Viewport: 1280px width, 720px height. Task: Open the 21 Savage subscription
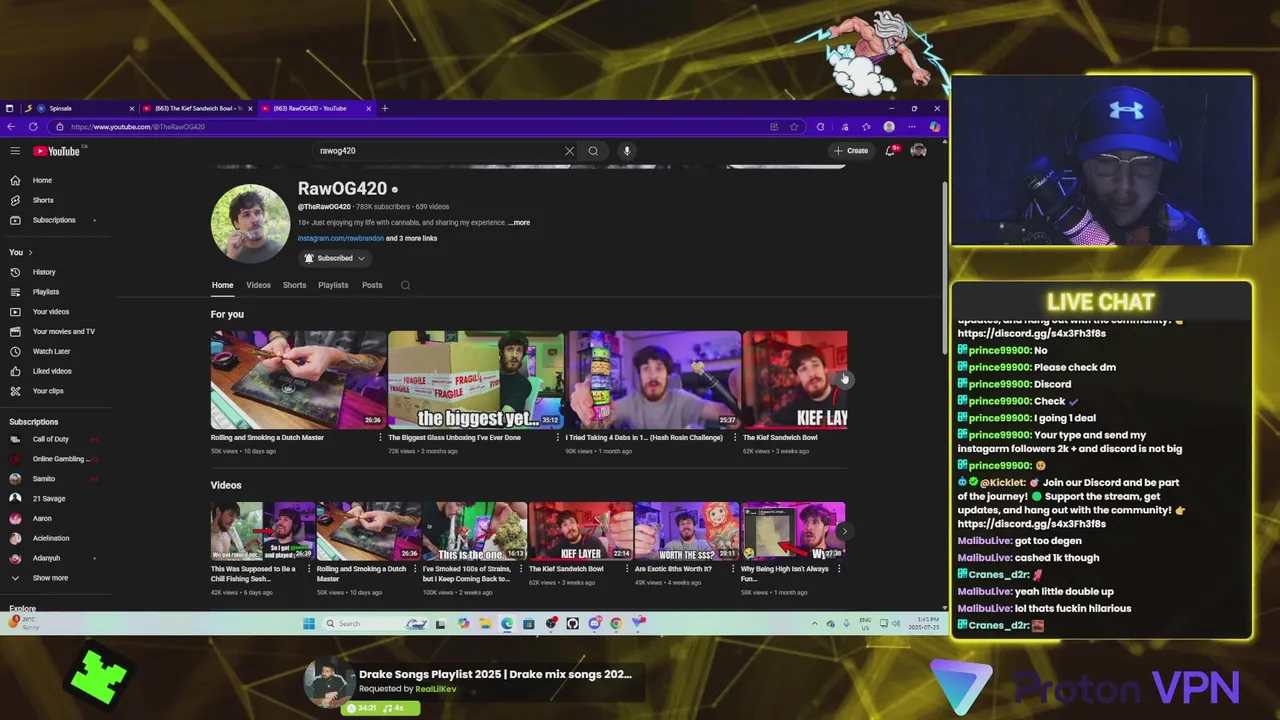click(48, 499)
